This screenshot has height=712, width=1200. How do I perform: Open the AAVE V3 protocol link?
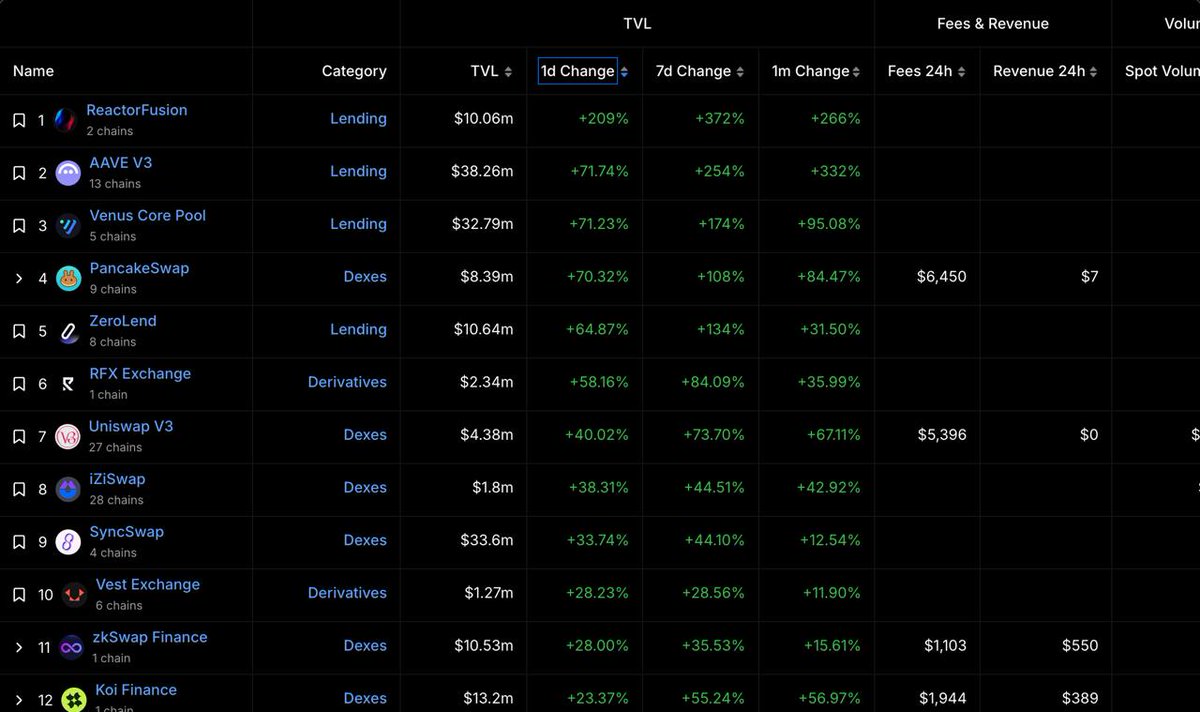(x=121, y=163)
